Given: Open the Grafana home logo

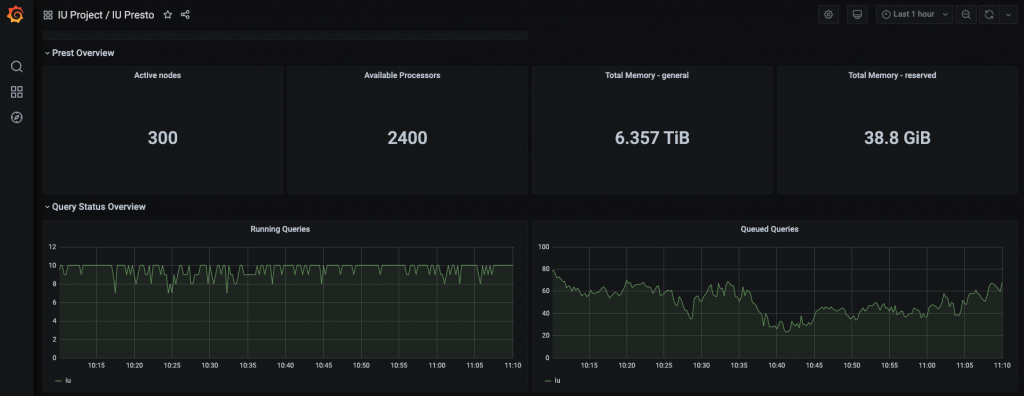Looking at the screenshot, I should pyautogui.click(x=16, y=14).
